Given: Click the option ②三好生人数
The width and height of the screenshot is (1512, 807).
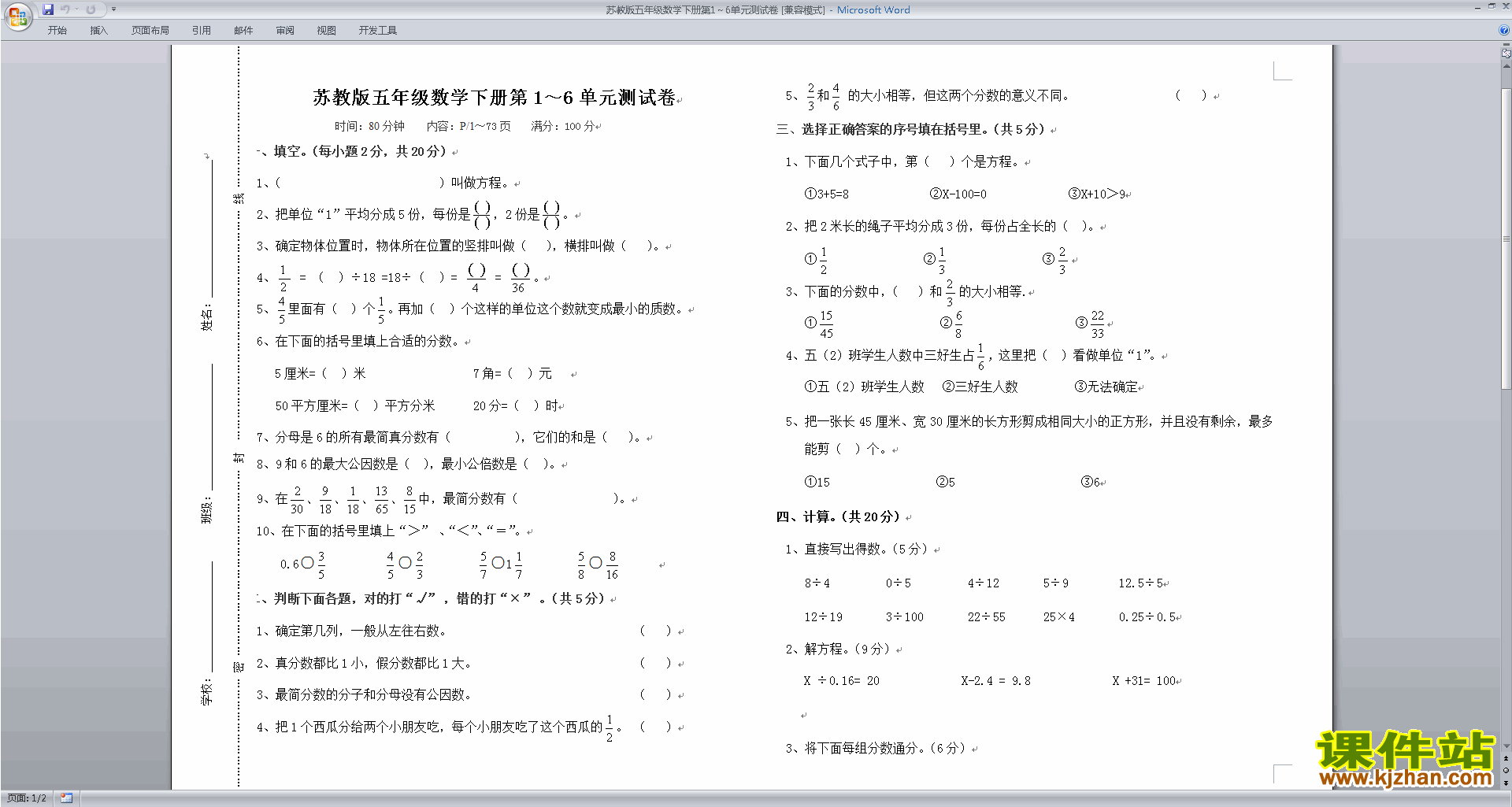Looking at the screenshot, I should pyautogui.click(x=980, y=387).
